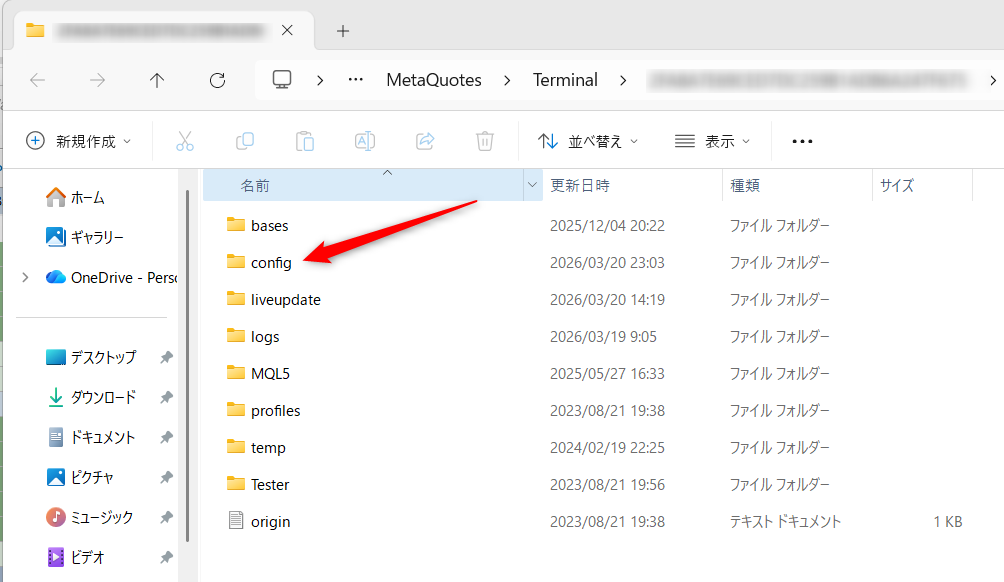Click the Cut icon in the toolbar
1004x582 pixels.
184,141
